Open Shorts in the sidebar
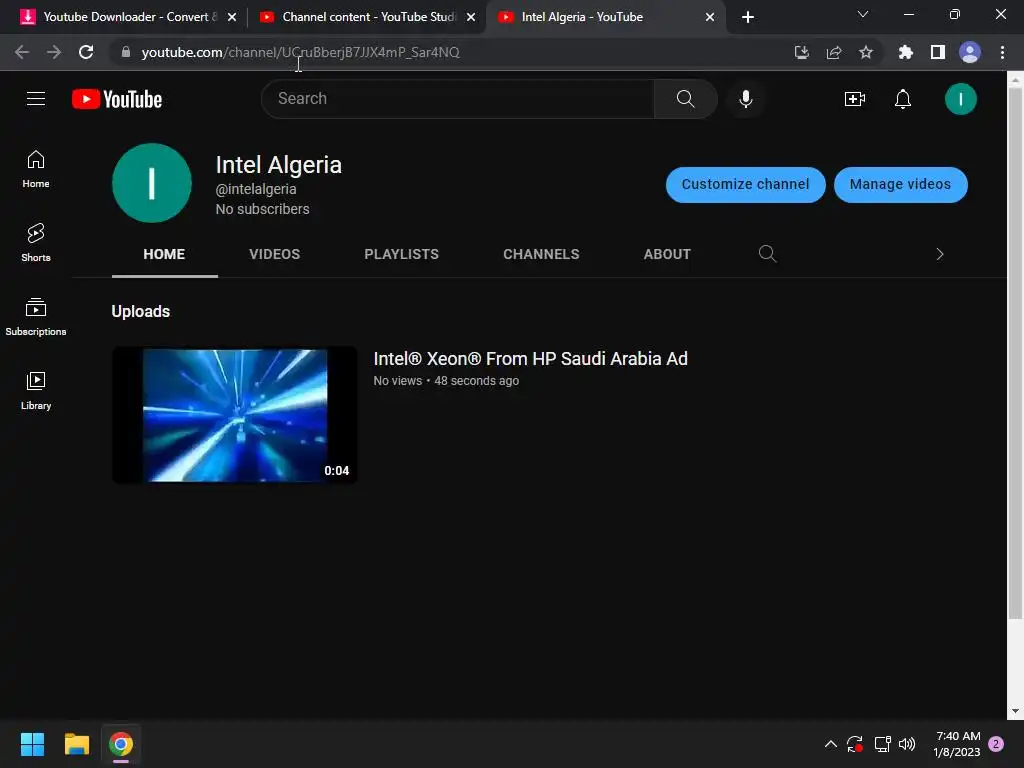This screenshot has width=1024, height=768. pyautogui.click(x=36, y=242)
